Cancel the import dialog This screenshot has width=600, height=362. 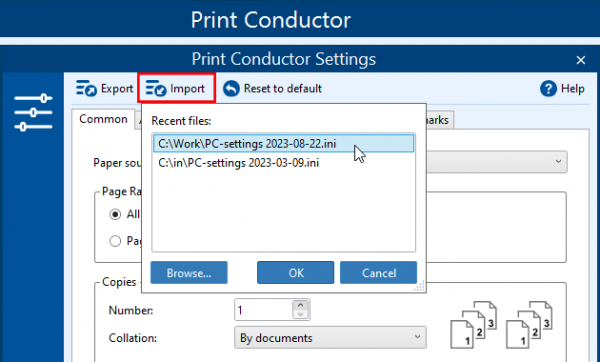[x=378, y=273]
